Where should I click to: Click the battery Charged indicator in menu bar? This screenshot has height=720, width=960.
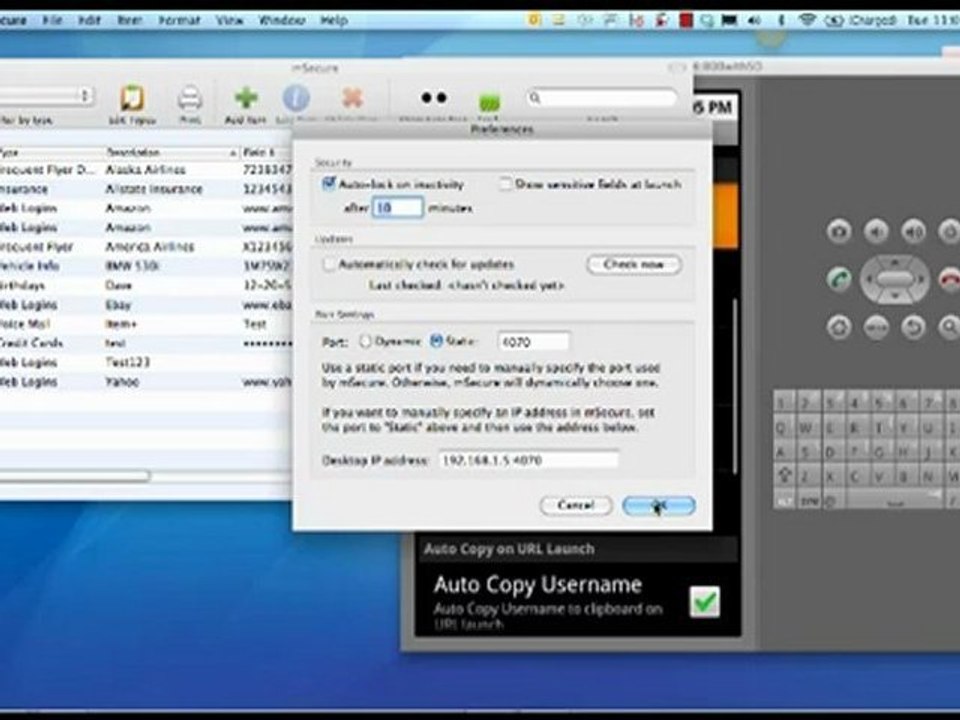tap(860, 20)
